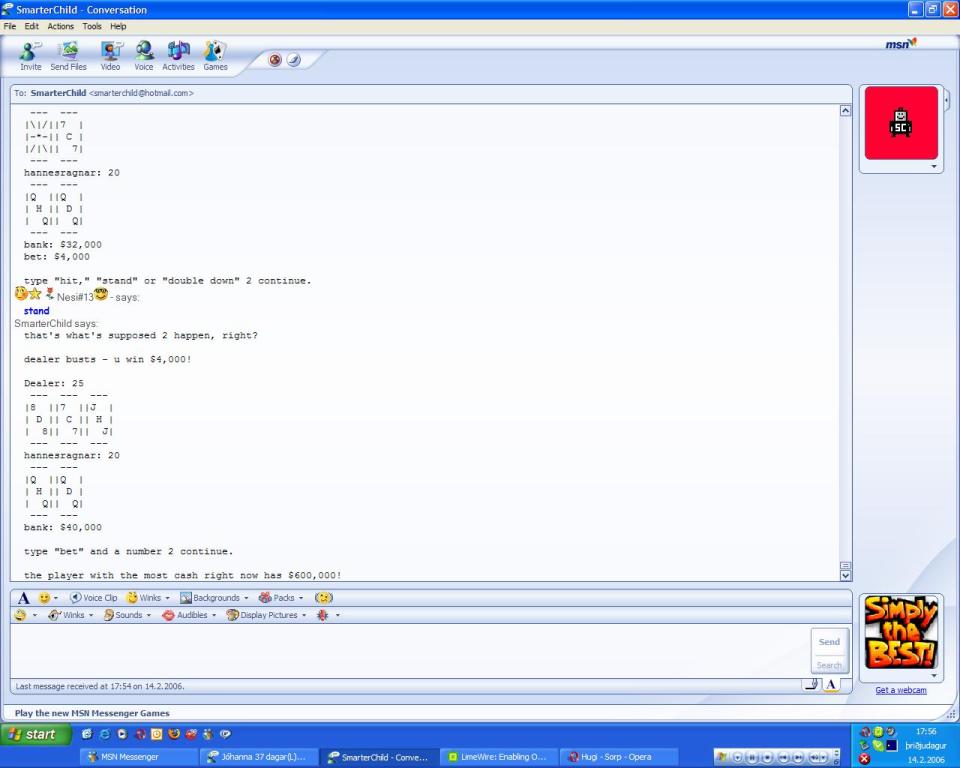Toggle mute in taskbar media player
This screenshot has height=768, width=960.
coord(816,758)
